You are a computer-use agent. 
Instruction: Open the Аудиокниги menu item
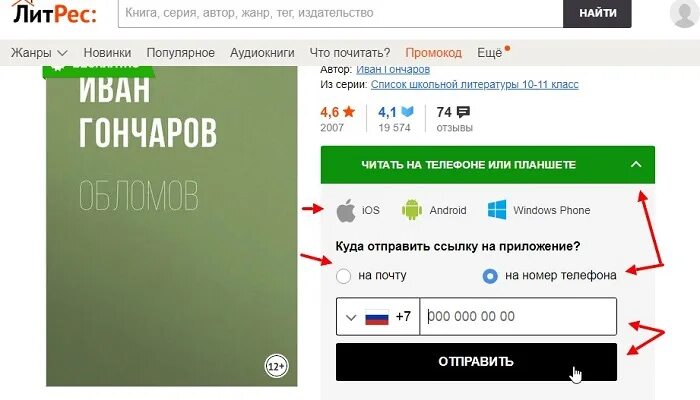(262, 53)
